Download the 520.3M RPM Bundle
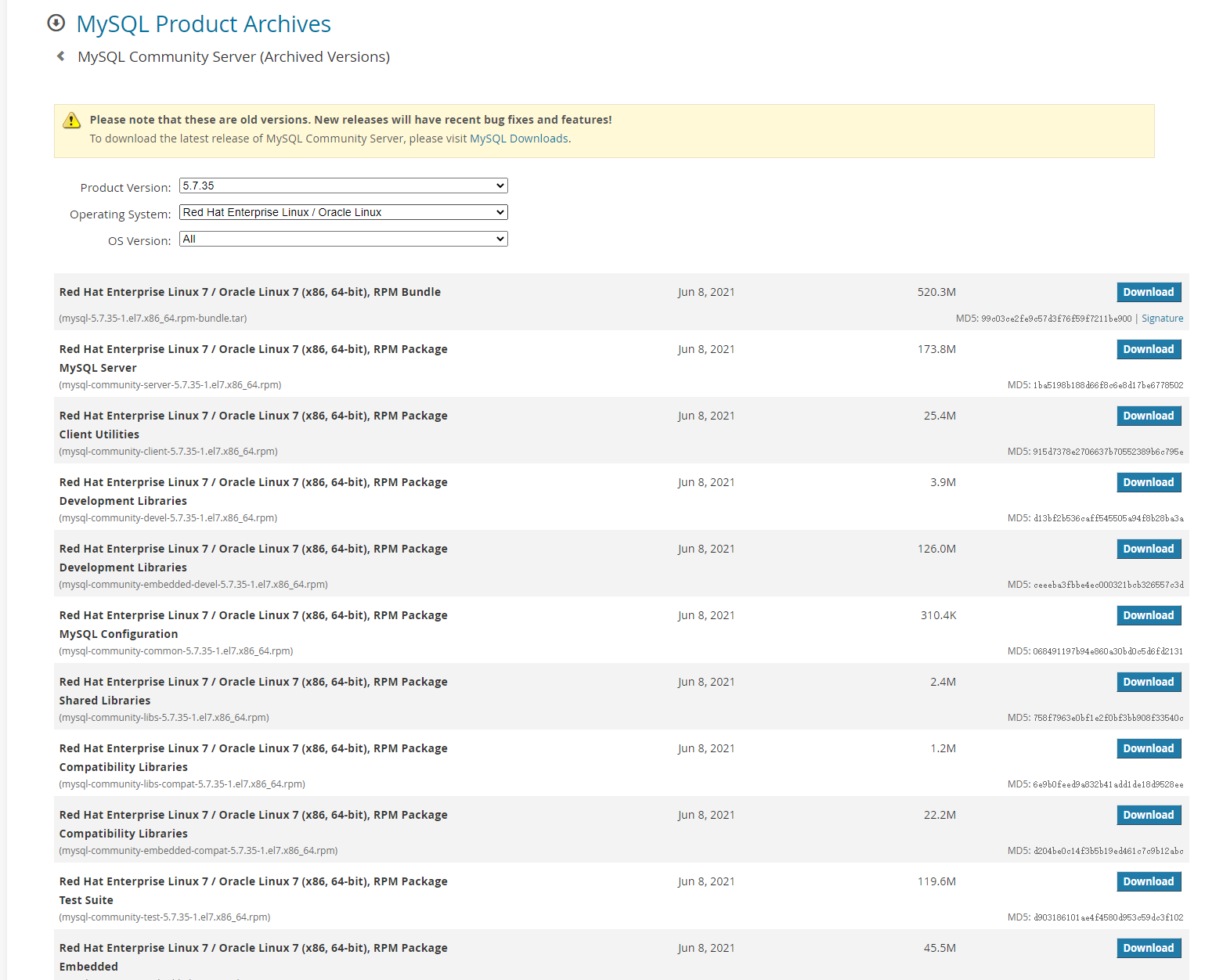Screen dimensions: 1223x980 coord(1149,292)
